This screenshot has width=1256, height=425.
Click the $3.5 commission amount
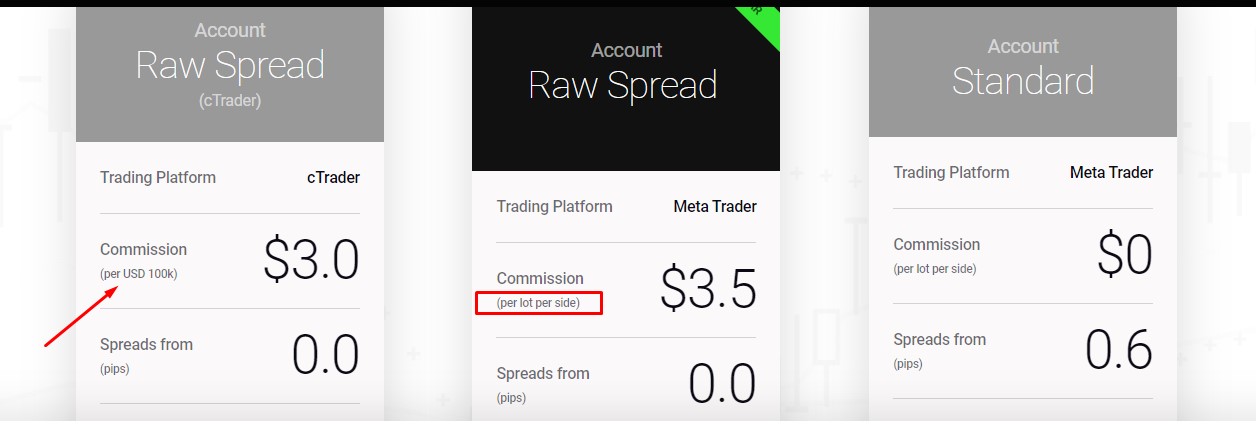tap(708, 289)
